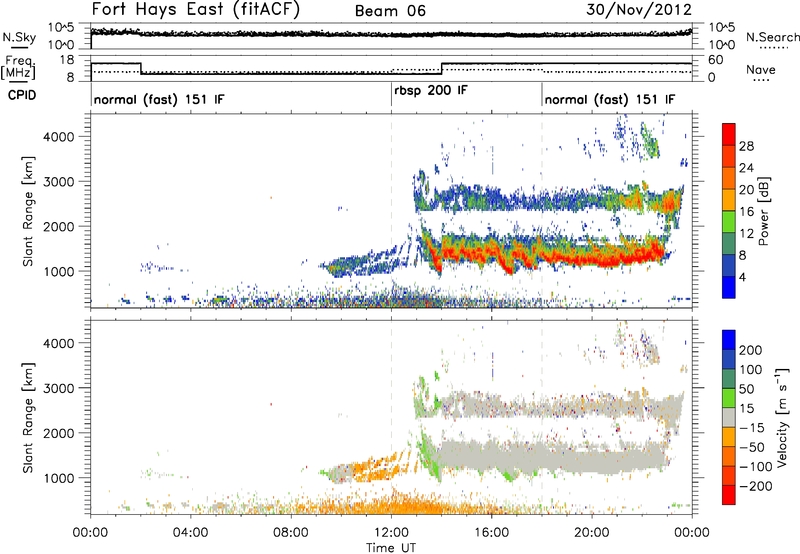Select the 'Freq. [MHz]' axis label
This screenshot has width=800, height=554.
(19, 67)
